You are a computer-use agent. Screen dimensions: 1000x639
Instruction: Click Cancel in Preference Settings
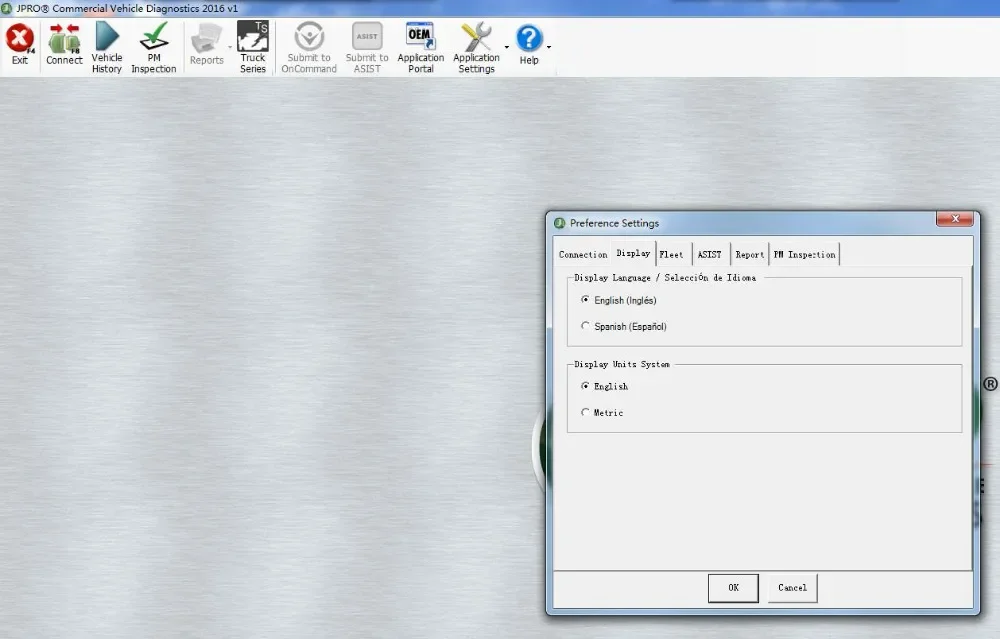click(792, 588)
